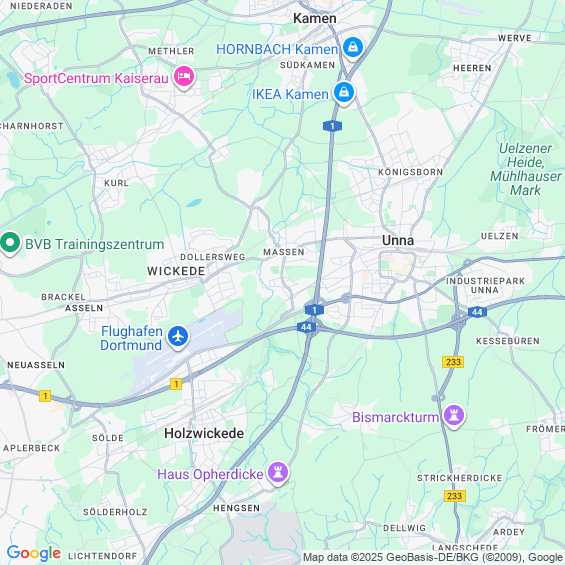Click the yellow 233 road badge near Strickherdicke
The height and width of the screenshot is (565, 565).
454,496
